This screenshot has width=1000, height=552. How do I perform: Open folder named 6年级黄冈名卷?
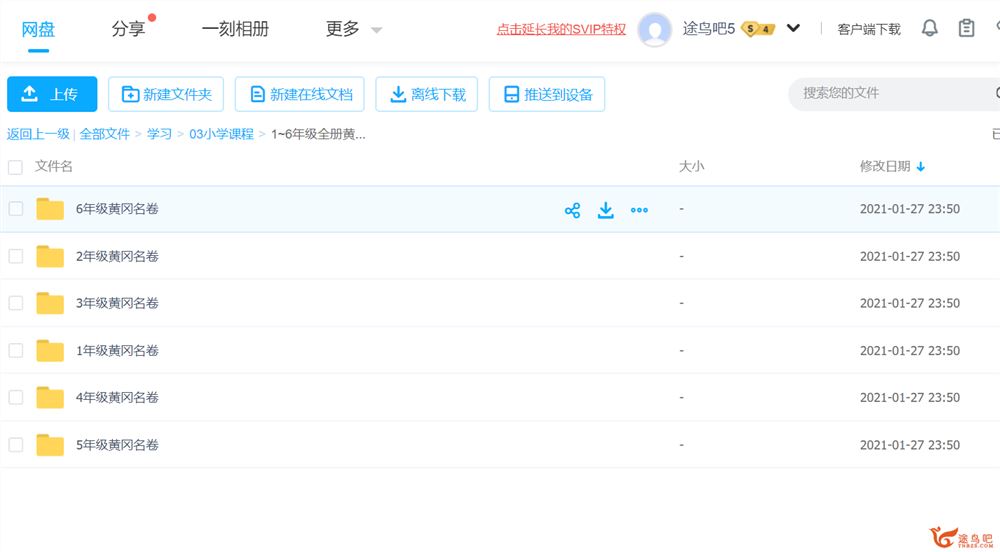pos(117,208)
